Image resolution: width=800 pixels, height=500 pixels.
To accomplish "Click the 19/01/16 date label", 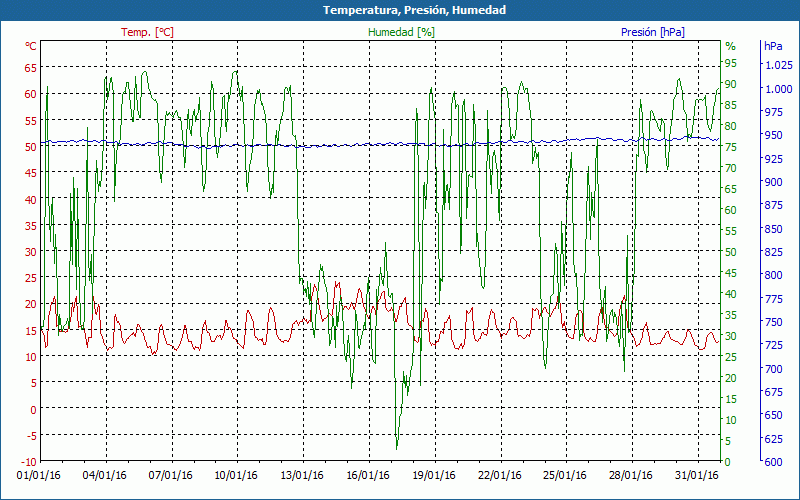I will tap(434, 476).
